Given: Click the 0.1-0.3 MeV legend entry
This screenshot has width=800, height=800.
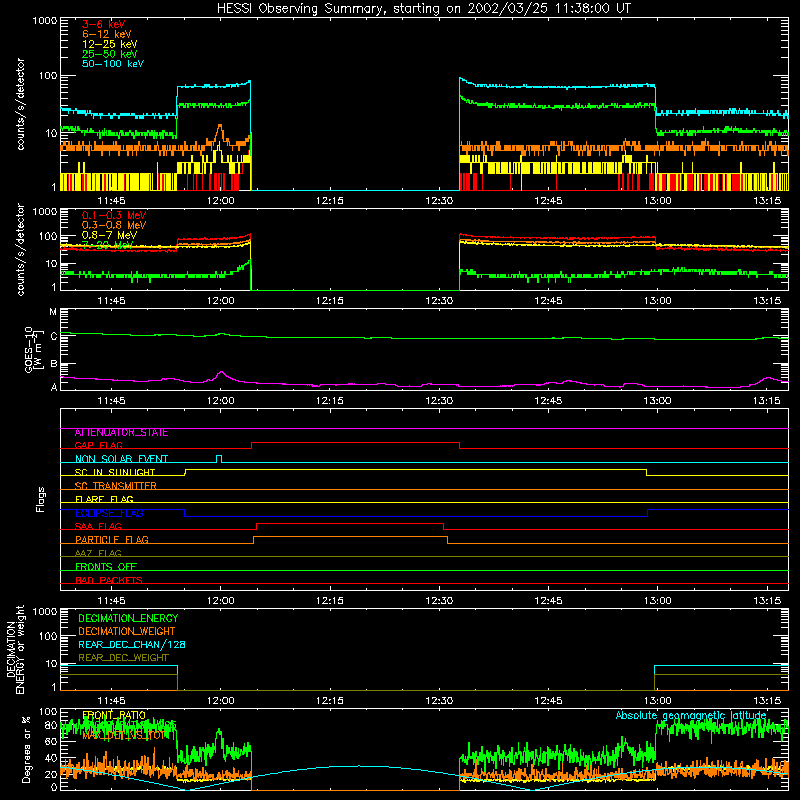Looking at the screenshot, I should tap(114, 215).
